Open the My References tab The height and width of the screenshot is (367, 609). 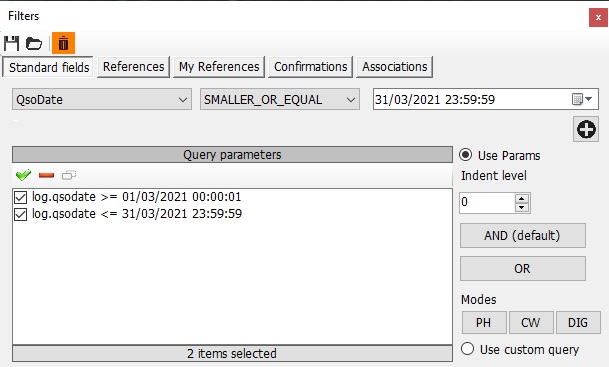[x=219, y=67]
